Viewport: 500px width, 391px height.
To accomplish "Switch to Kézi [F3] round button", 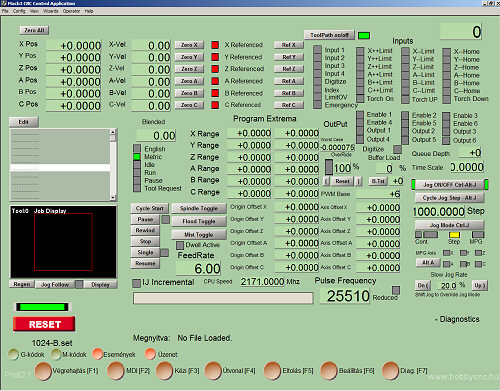I will click(x=164, y=371).
